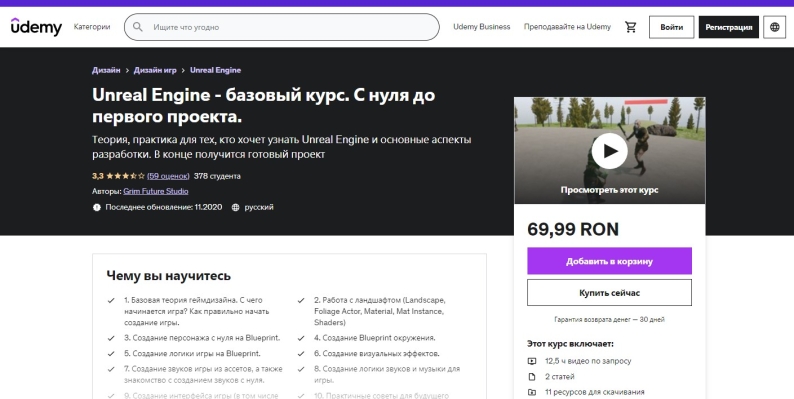Click the Этот курс включает heading
The image size is (794, 399).
(x=570, y=344)
